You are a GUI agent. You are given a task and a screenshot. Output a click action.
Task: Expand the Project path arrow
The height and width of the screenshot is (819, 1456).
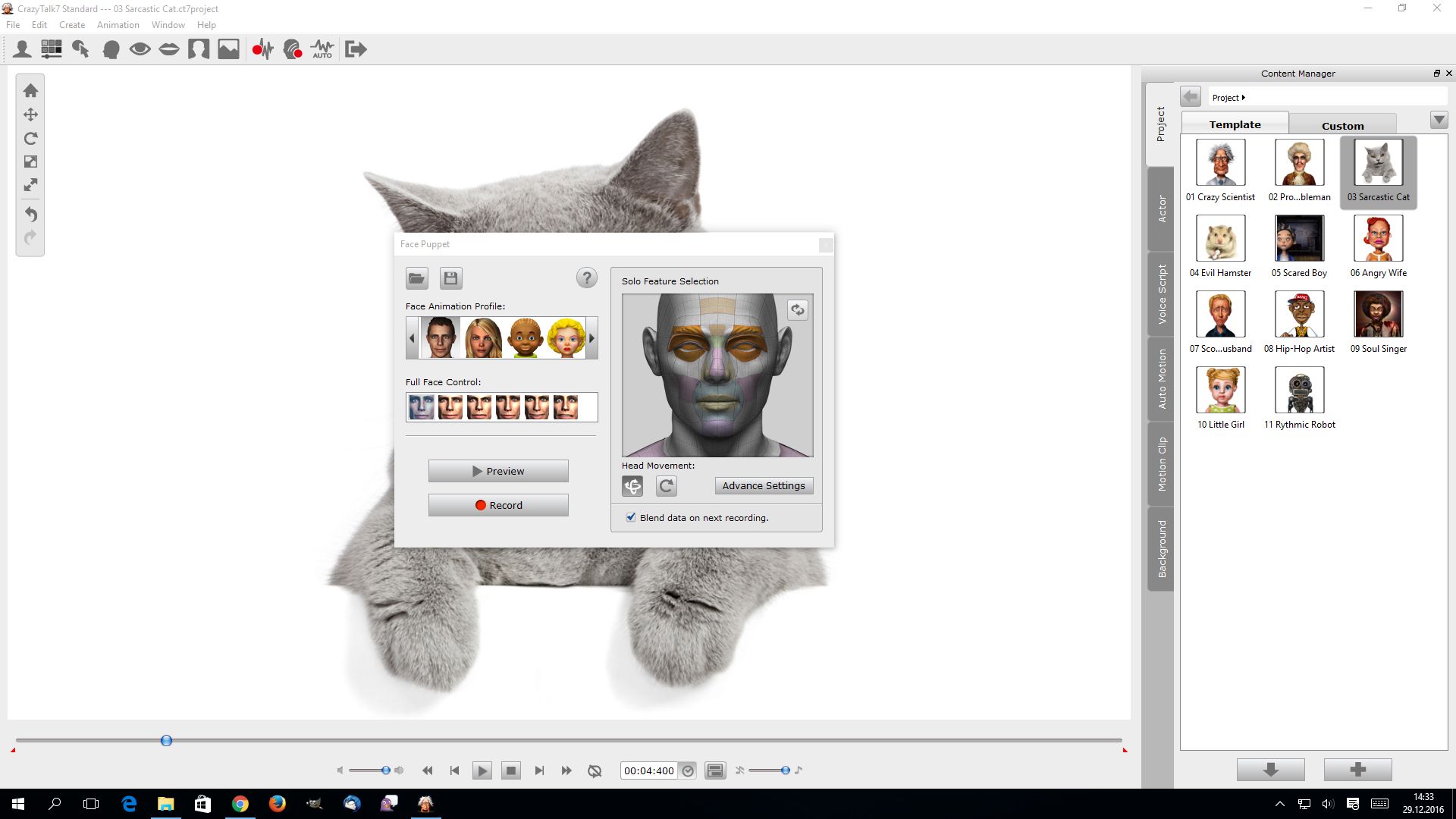point(1244,98)
